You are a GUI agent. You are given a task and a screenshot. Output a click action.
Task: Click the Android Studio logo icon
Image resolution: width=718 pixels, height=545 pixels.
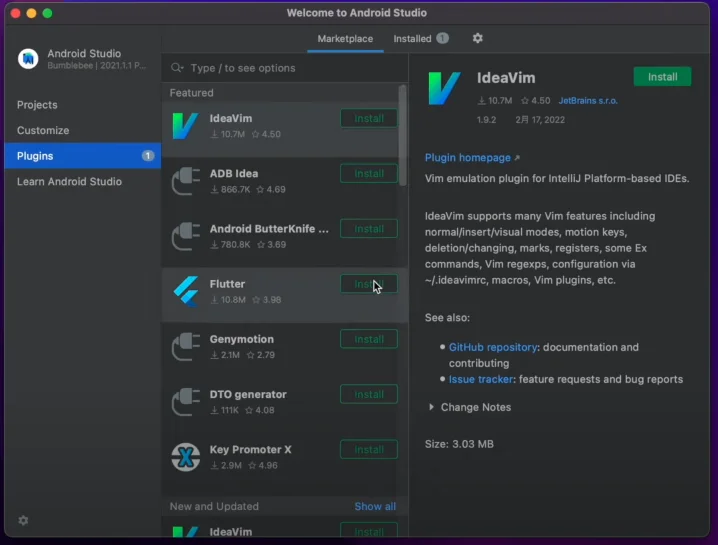pyautogui.click(x=28, y=59)
